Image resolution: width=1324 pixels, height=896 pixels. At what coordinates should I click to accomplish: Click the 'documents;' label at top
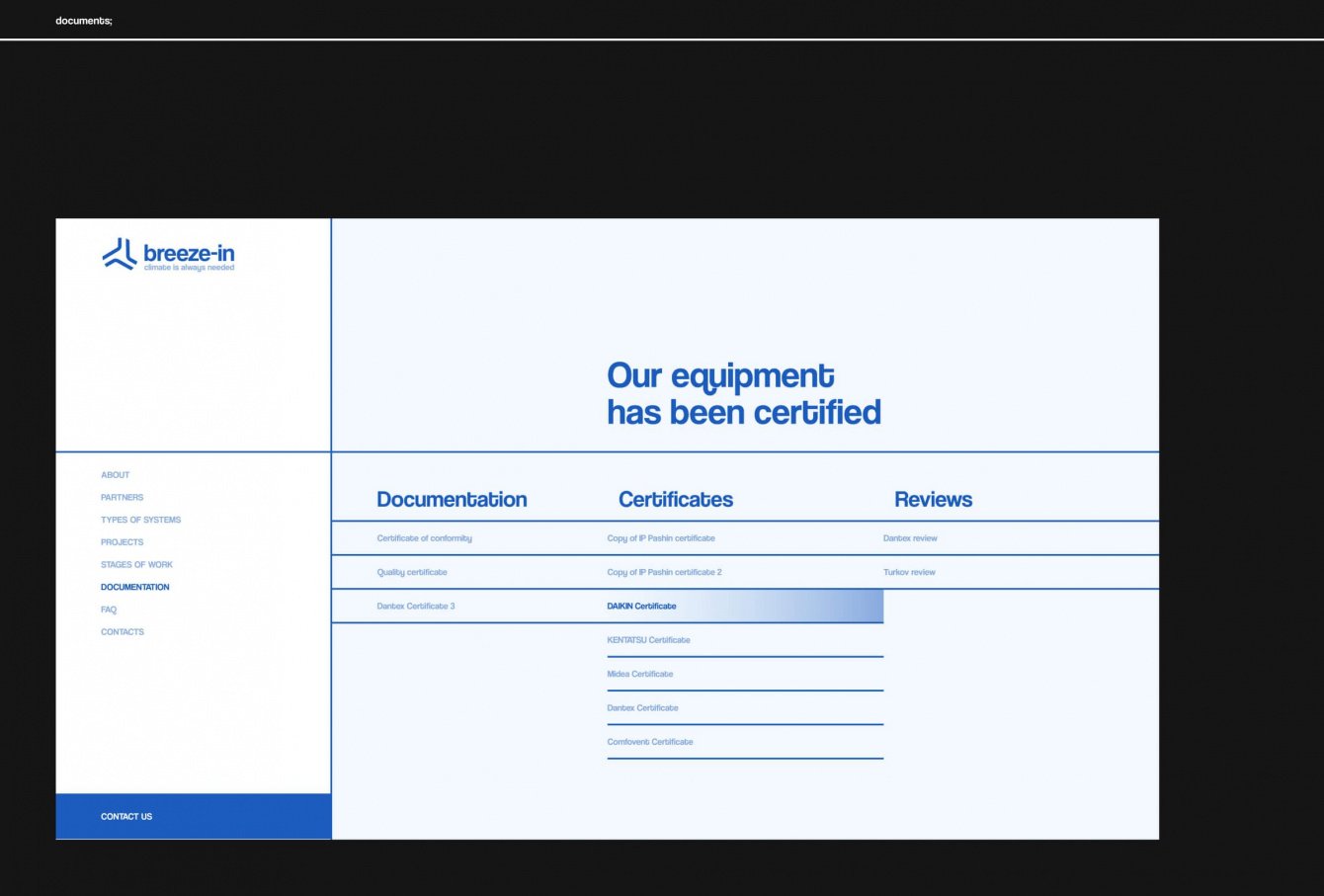pos(84,21)
